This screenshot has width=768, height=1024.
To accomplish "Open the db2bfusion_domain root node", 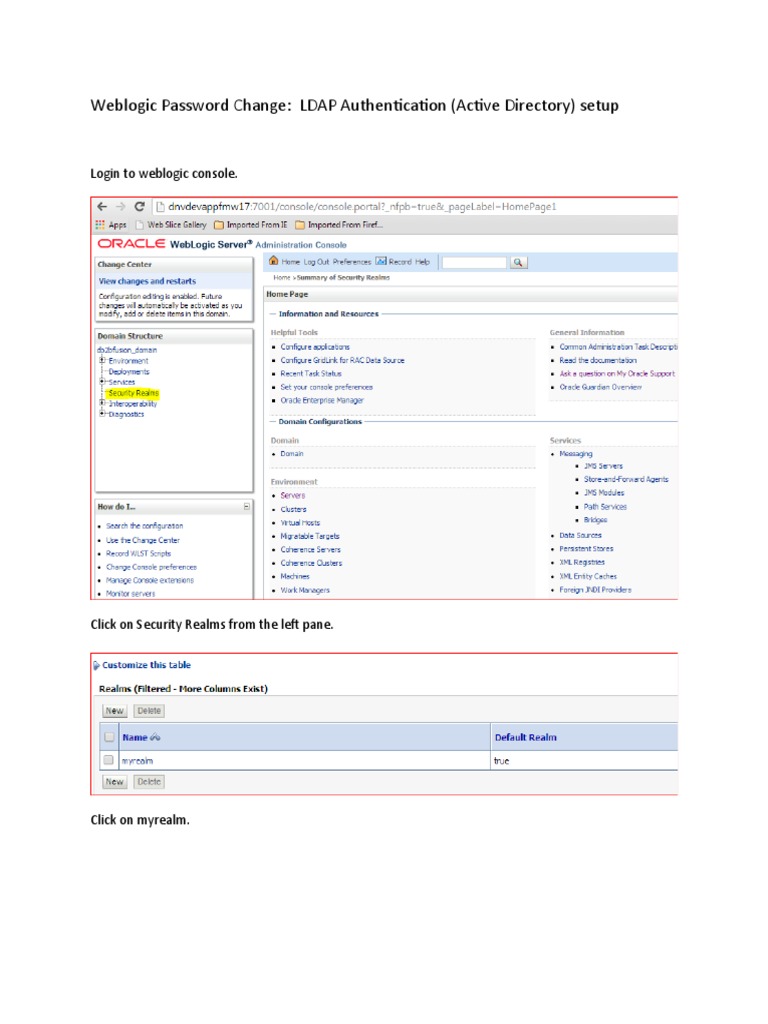I will tap(127, 350).
